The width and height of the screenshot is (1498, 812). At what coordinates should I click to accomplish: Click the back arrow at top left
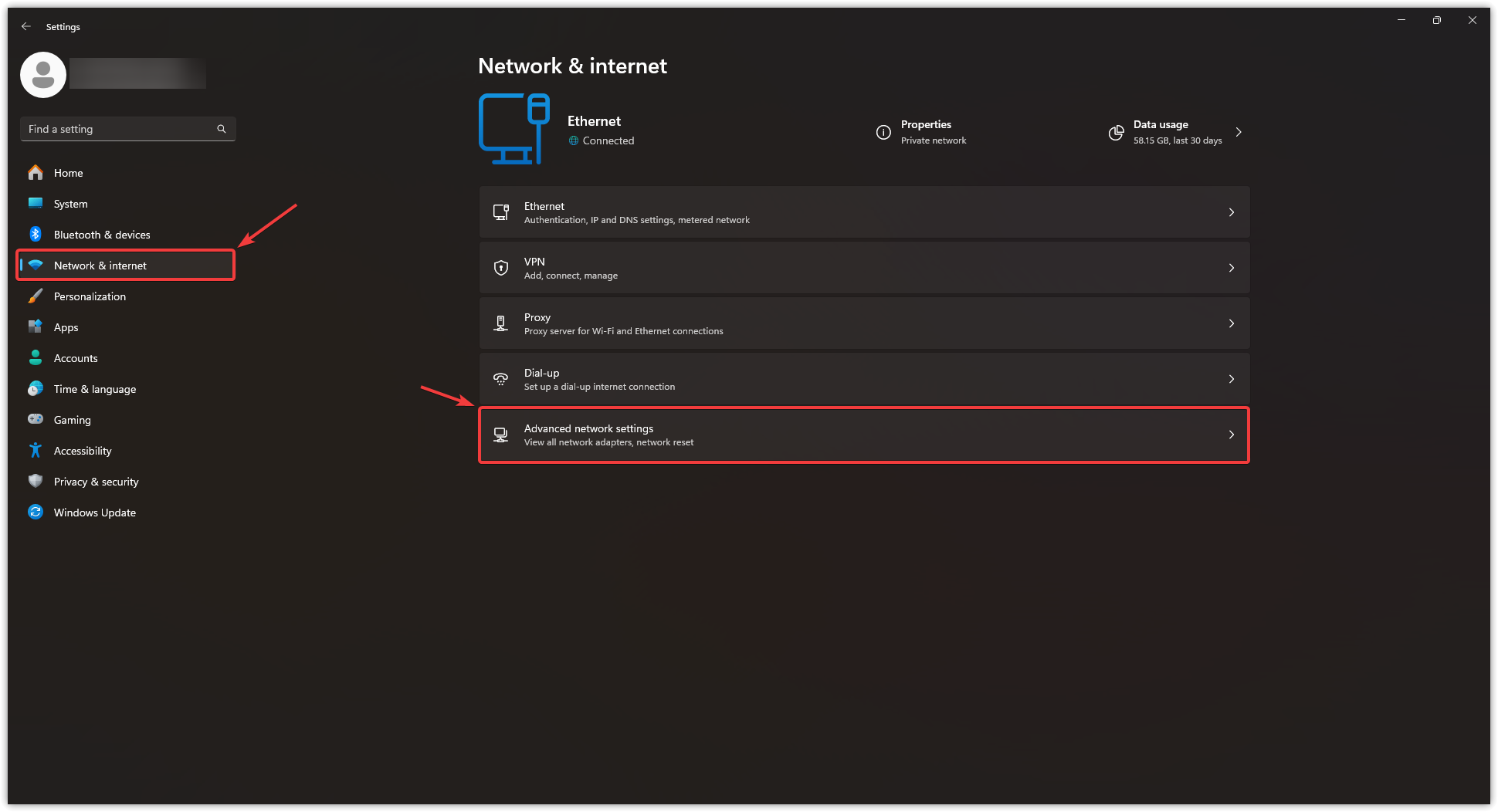coord(25,26)
